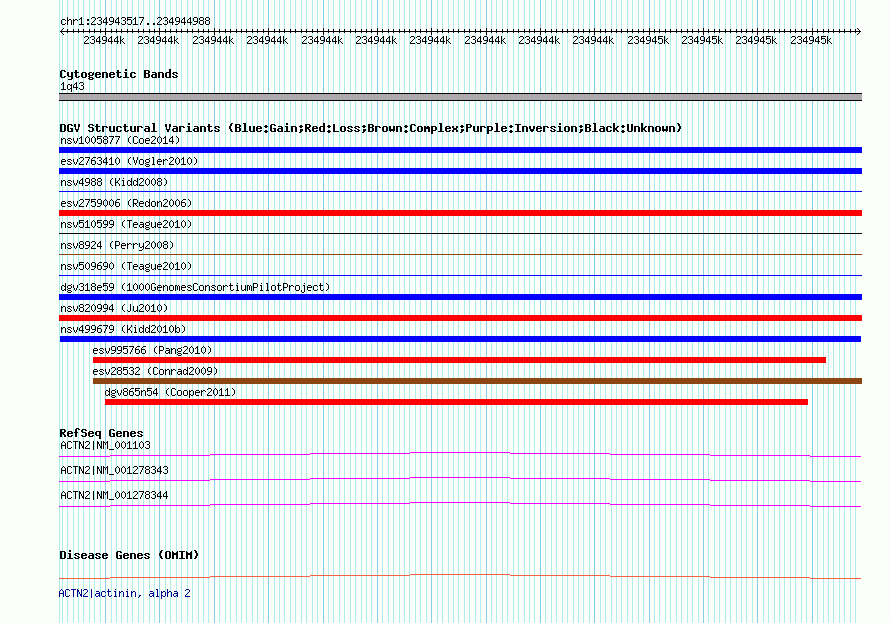890x623 pixels.
Task: Open variant nsv499679 (Kidd2010b) label
Action: coord(123,329)
